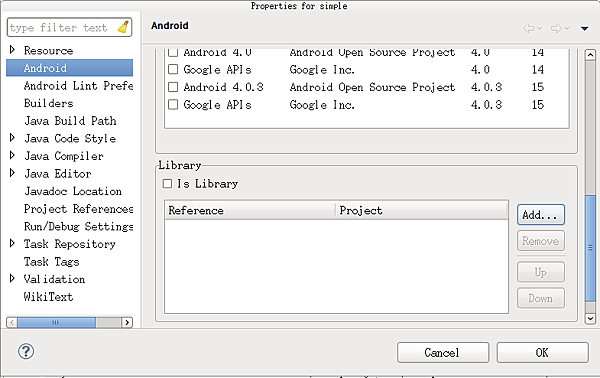Open the view menu triangle icon
The height and width of the screenshot is (378, 600).
coord(584,28)
